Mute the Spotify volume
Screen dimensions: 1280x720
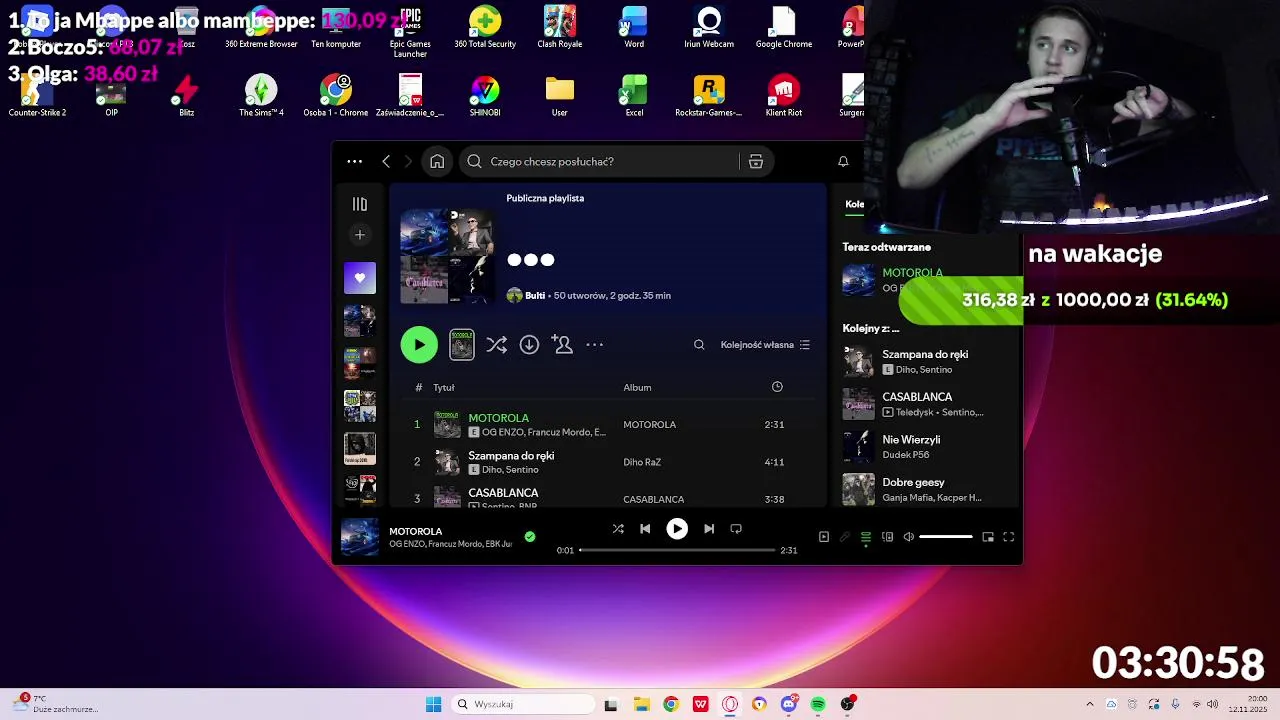[908, 537]
